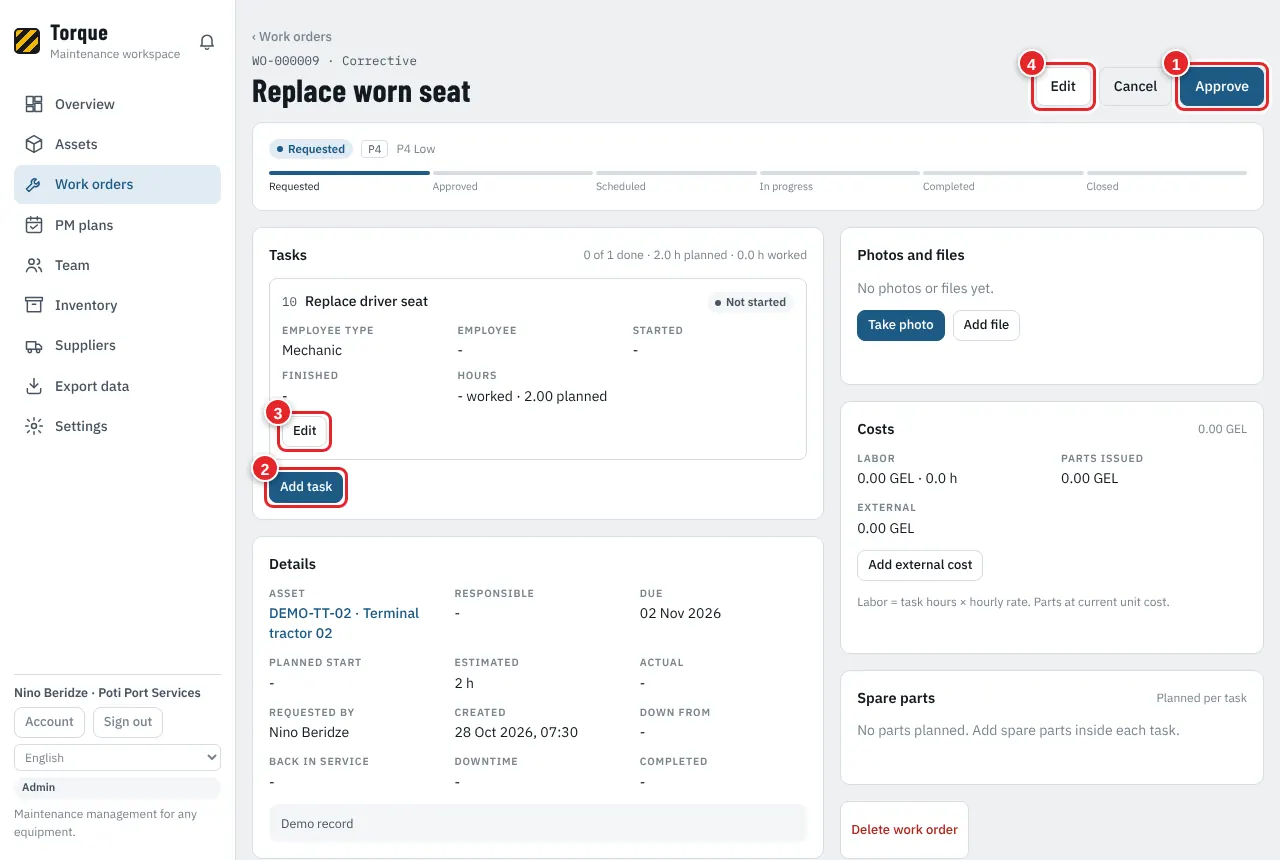Open the language dropdown showing English
This screenshot has height=860, width=1280.
[x=117, y=758]
